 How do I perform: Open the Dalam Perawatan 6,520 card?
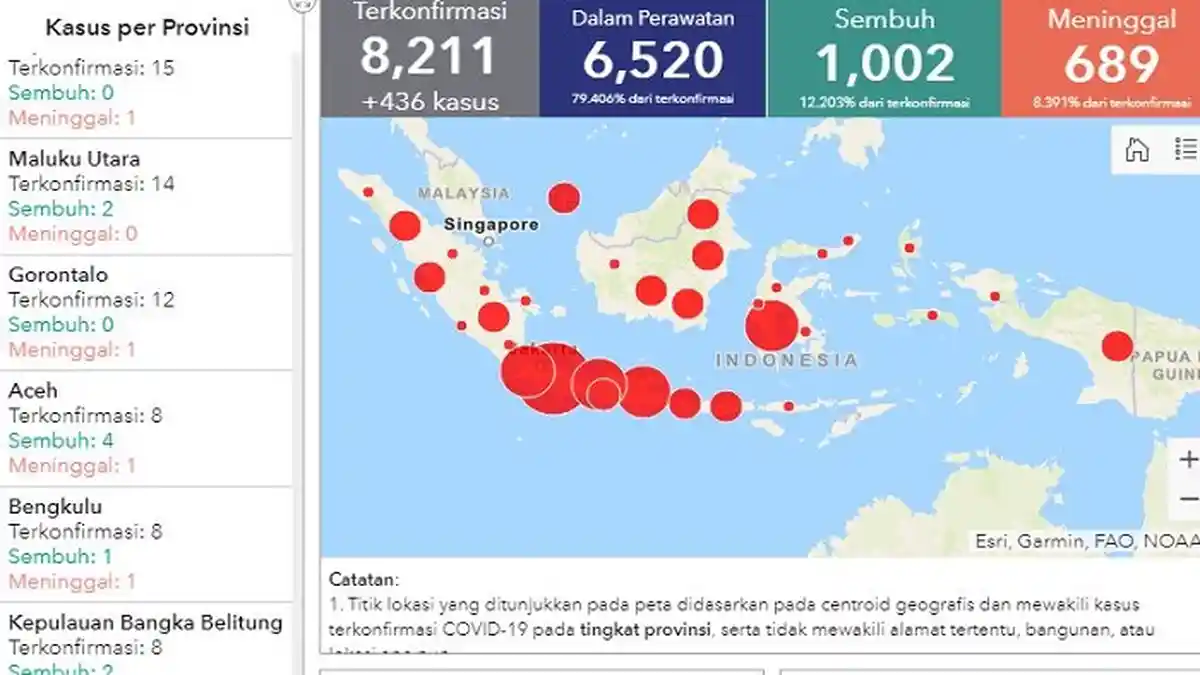click(x=653, y=58)
